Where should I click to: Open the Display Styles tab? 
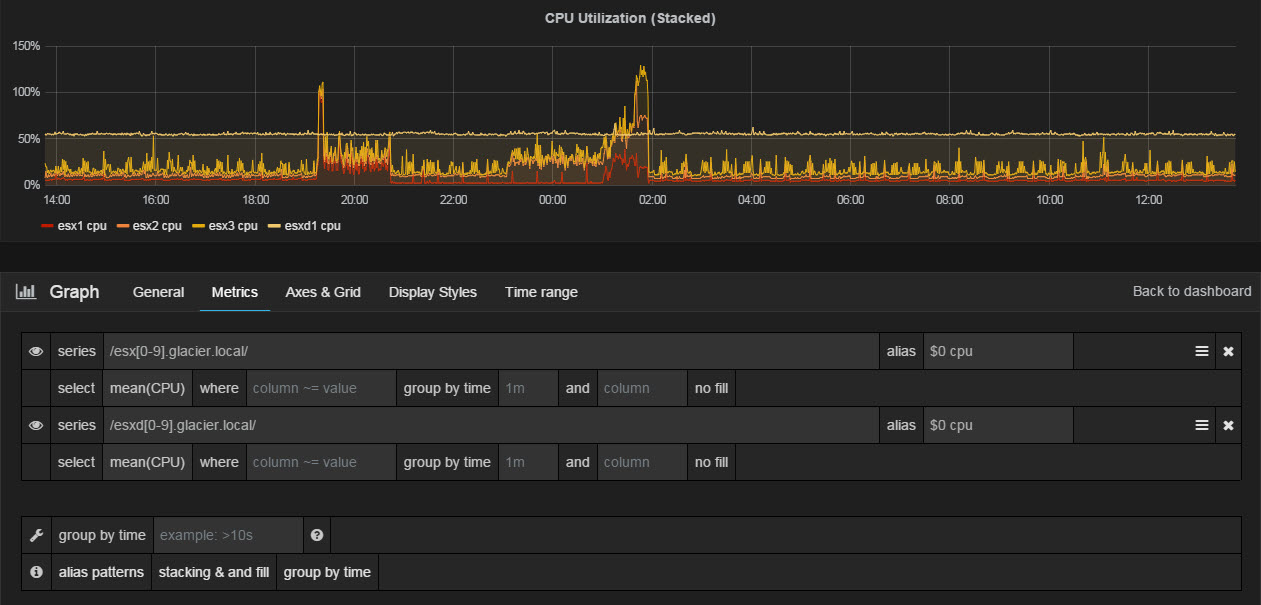tap(433, 292)
